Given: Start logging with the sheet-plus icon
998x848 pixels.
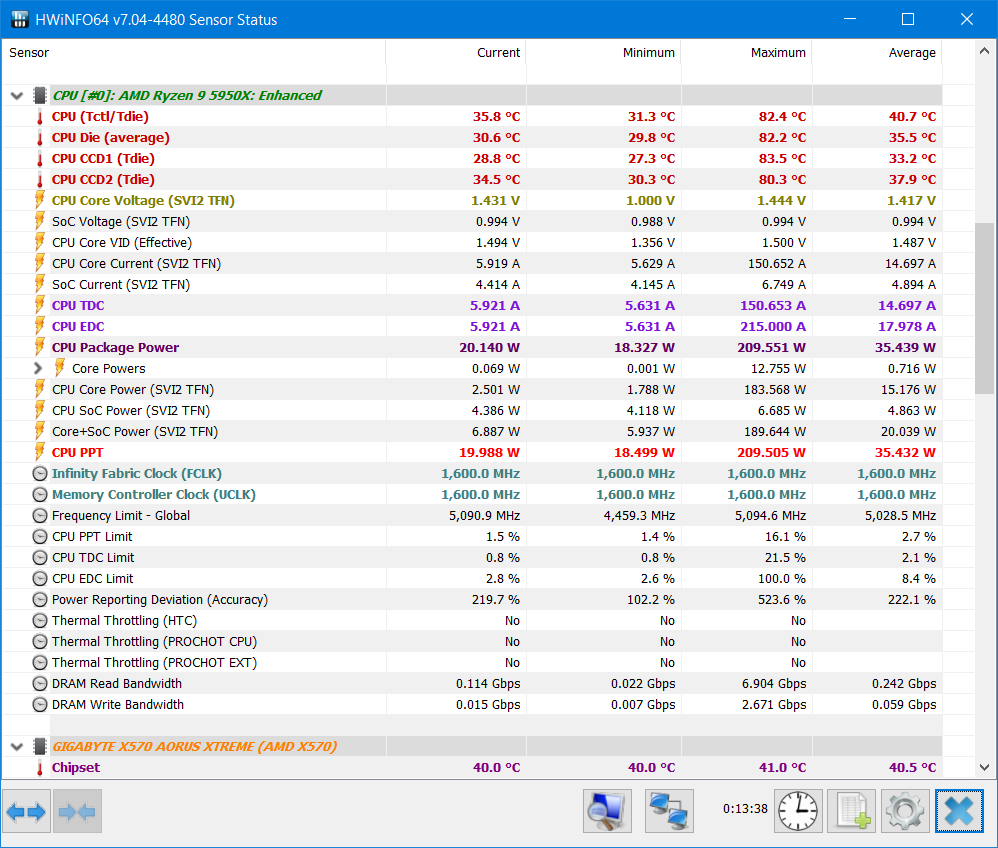Looking at the screenshot, I should tap(852, 811).
